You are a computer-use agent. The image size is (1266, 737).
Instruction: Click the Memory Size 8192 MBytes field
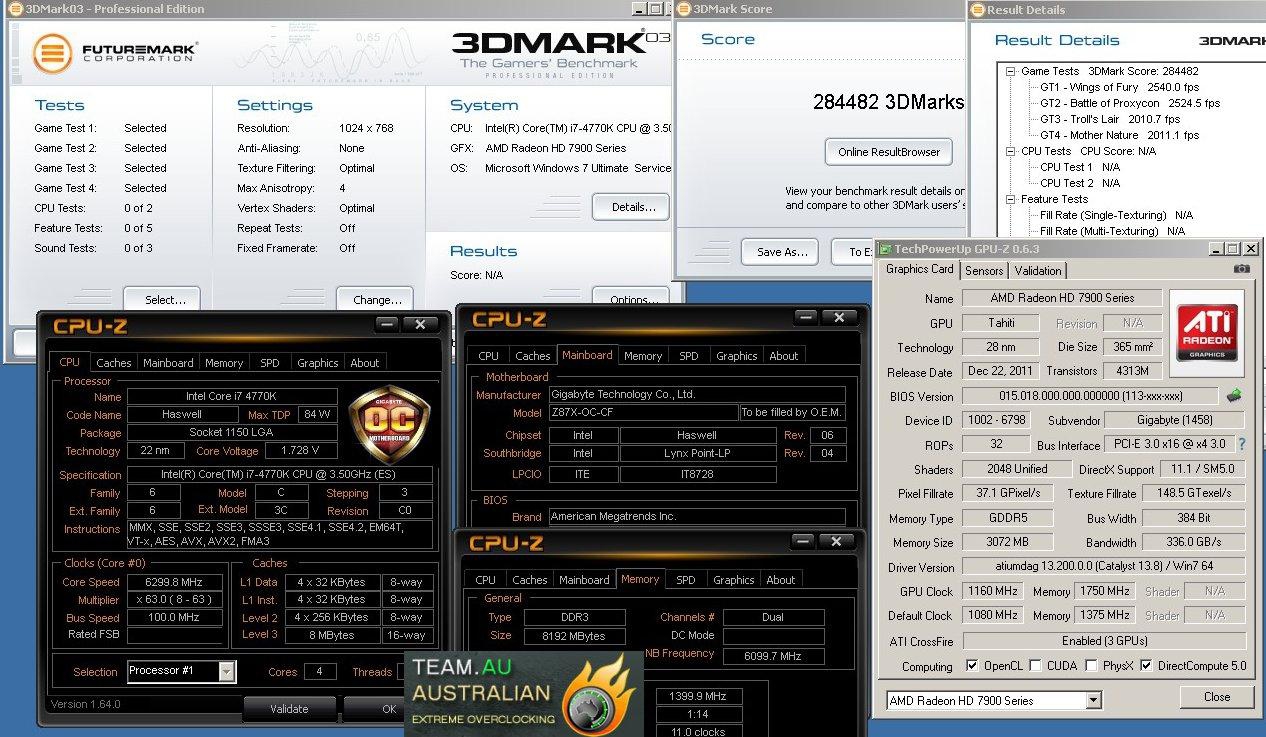[x=573, y=636]
